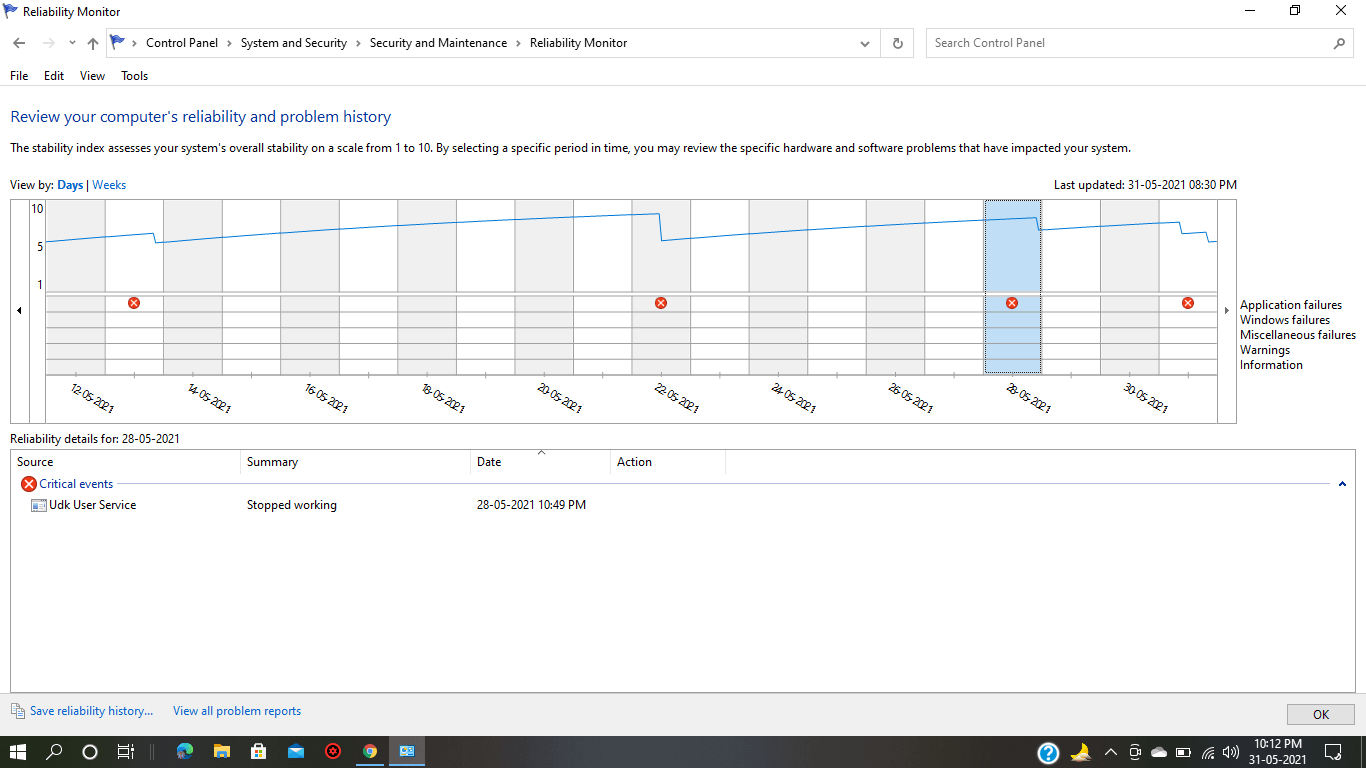Open the Windows Start menu
Screen dimensions: 1366x768
point(18,751)
